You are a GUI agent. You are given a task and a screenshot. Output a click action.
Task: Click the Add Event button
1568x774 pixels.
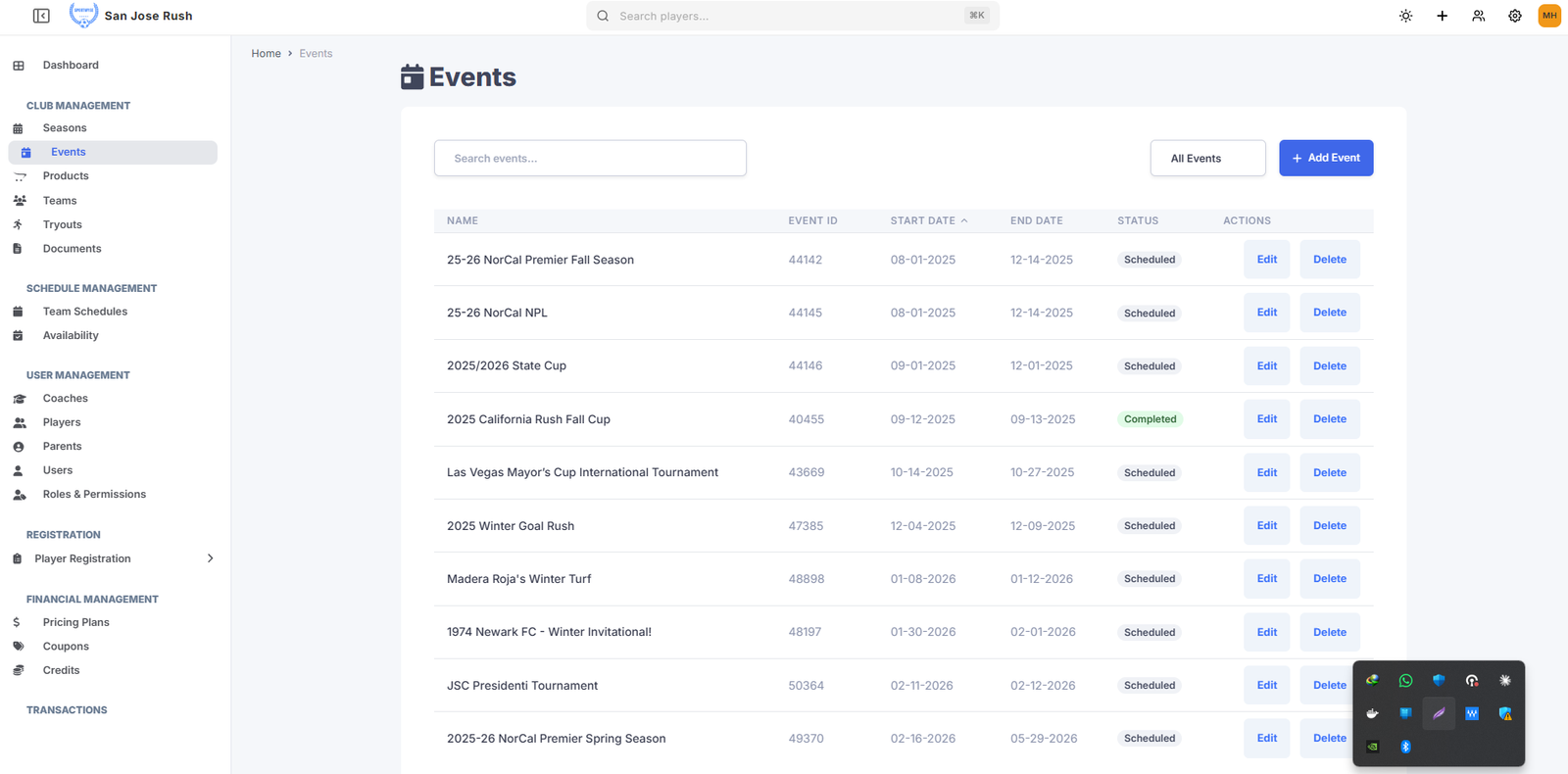coord(1325,158)
